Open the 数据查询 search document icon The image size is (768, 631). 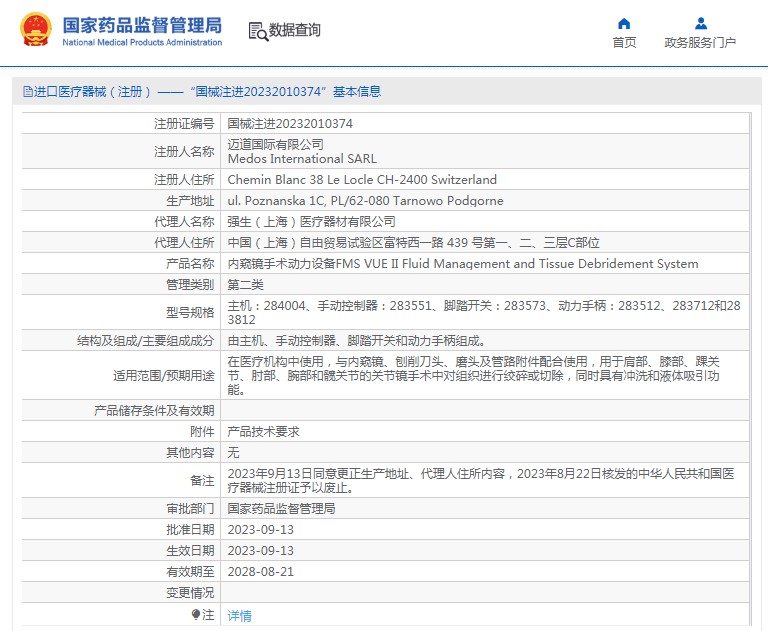tap(258, 31)
